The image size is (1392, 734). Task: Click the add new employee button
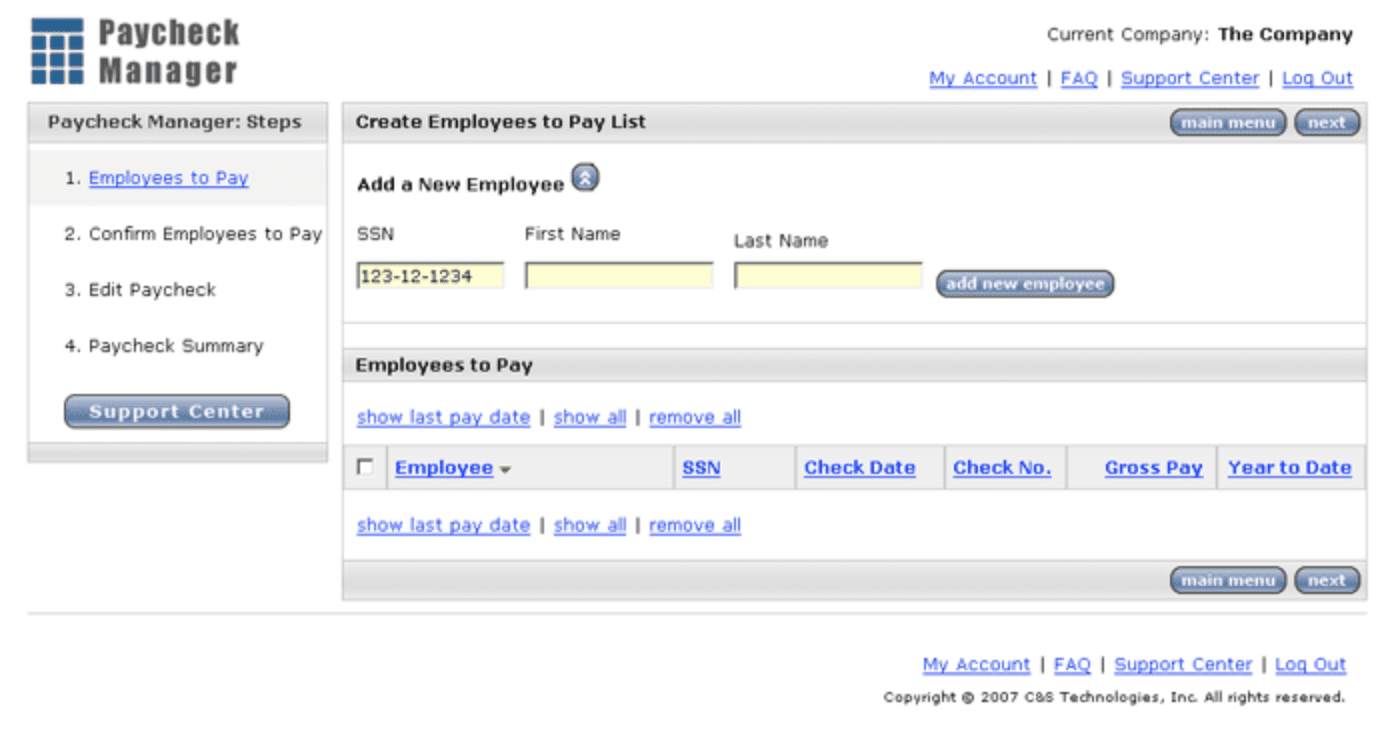click(1023, 283)
